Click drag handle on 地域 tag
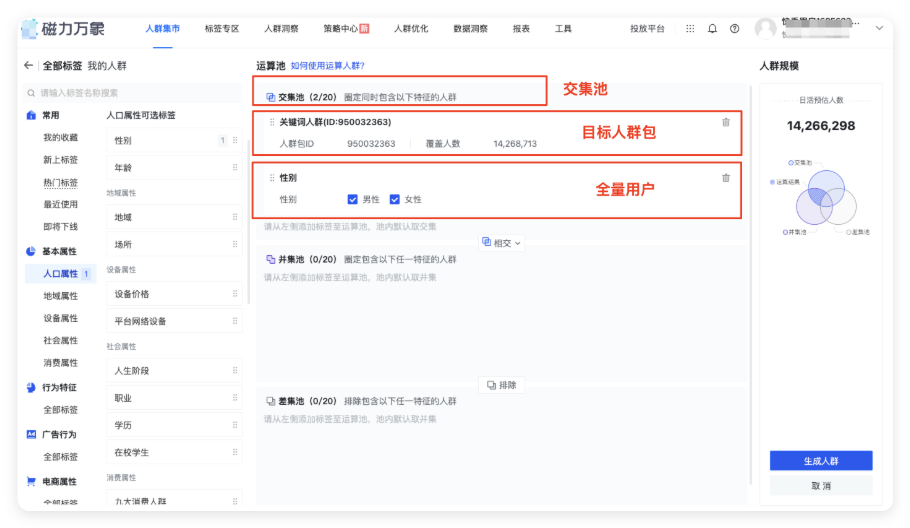910x528 pixels. [x=235, y=217]
